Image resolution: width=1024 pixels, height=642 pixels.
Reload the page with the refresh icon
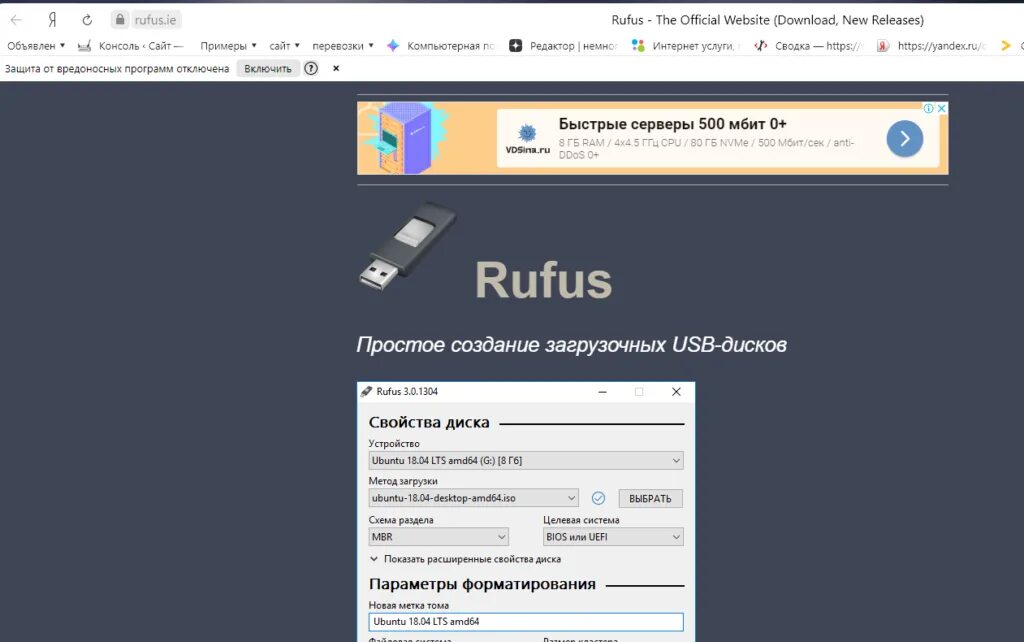[x=87, y=20]
